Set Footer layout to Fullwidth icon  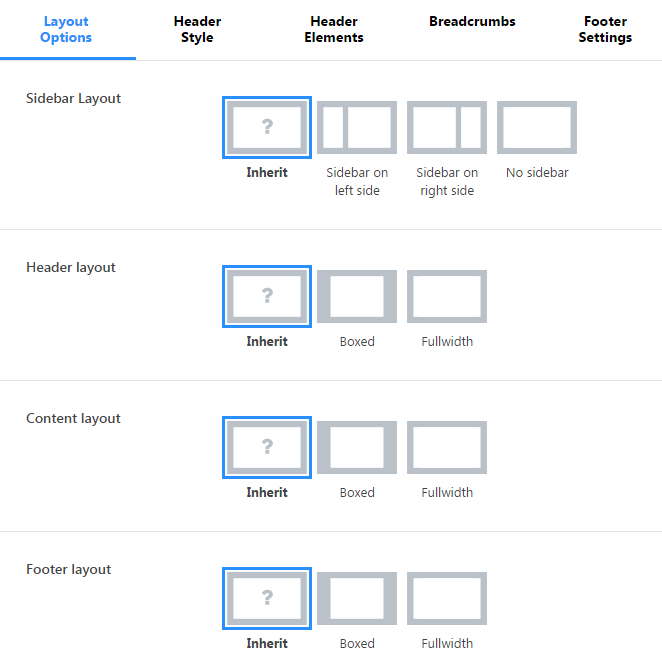(447, 598)
